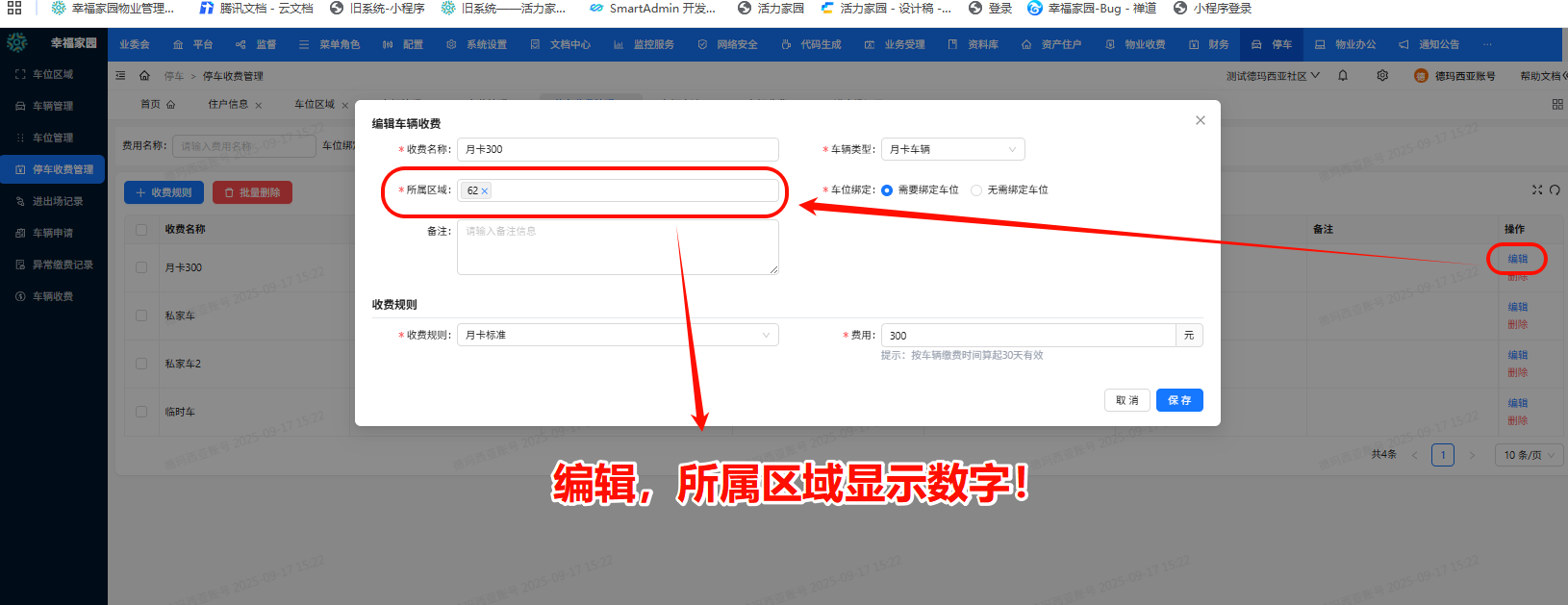Expand the 收费规则 月卡标准 dropdown

click(618, 335)
